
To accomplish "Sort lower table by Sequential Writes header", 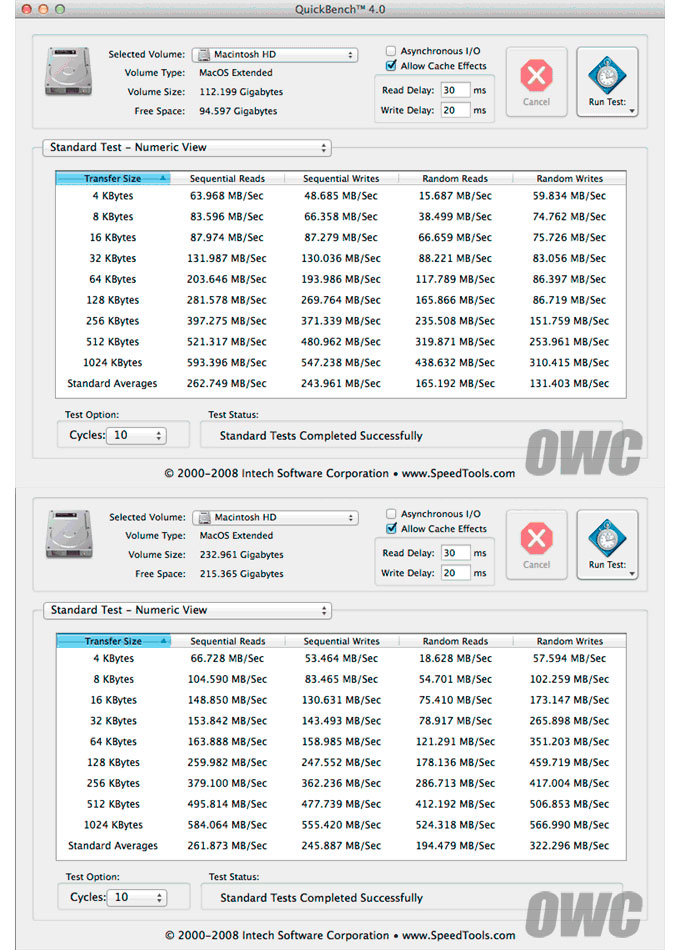I will coord(342,641).
